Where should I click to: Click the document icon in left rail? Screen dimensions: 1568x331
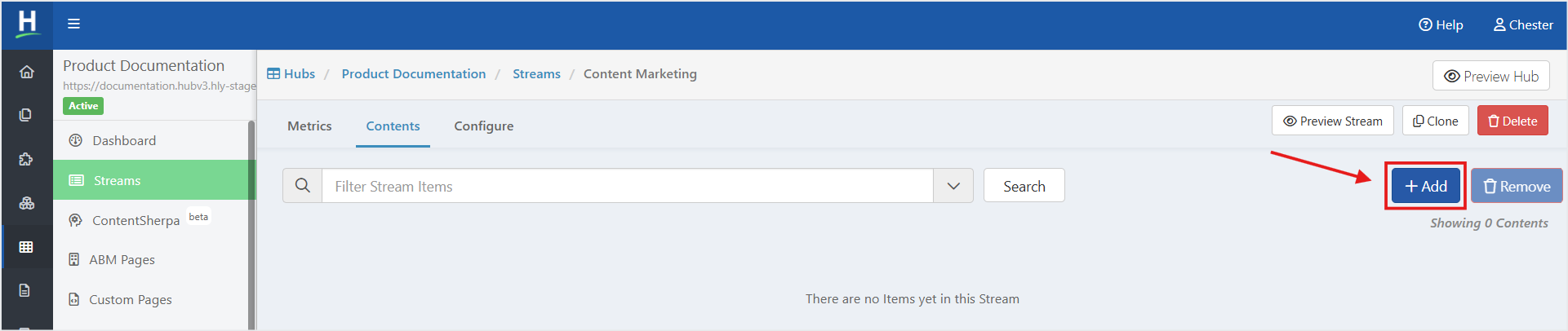tap(25, 290)
